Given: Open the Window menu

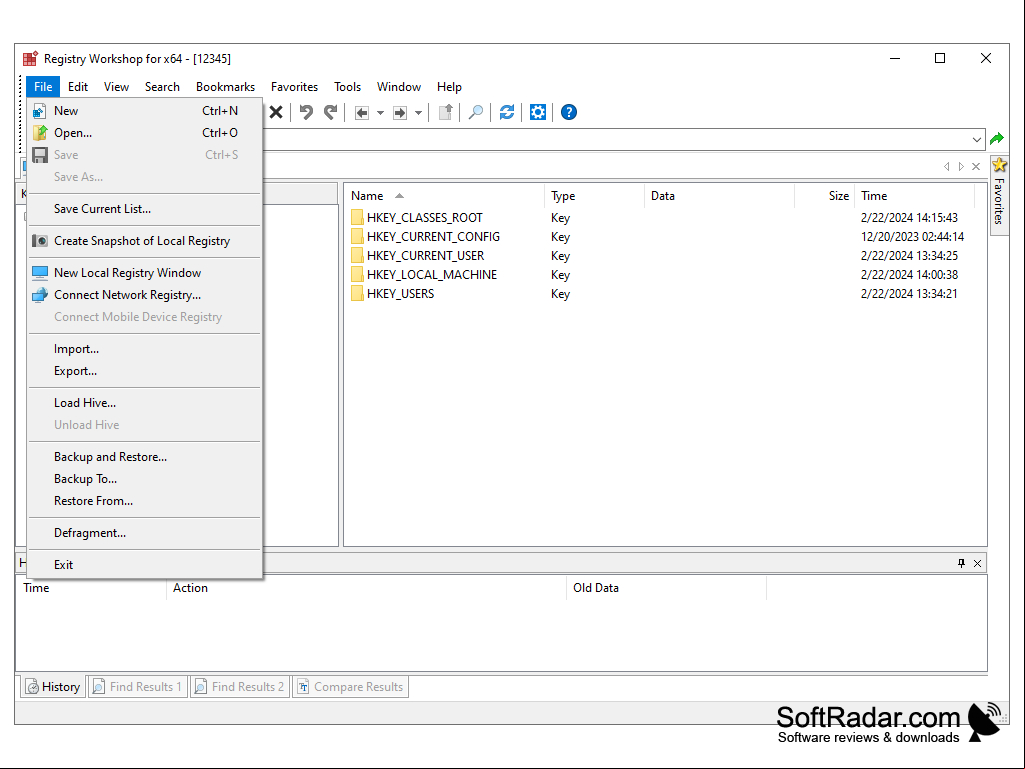Looking at the screenshot, I should point(399,86).
